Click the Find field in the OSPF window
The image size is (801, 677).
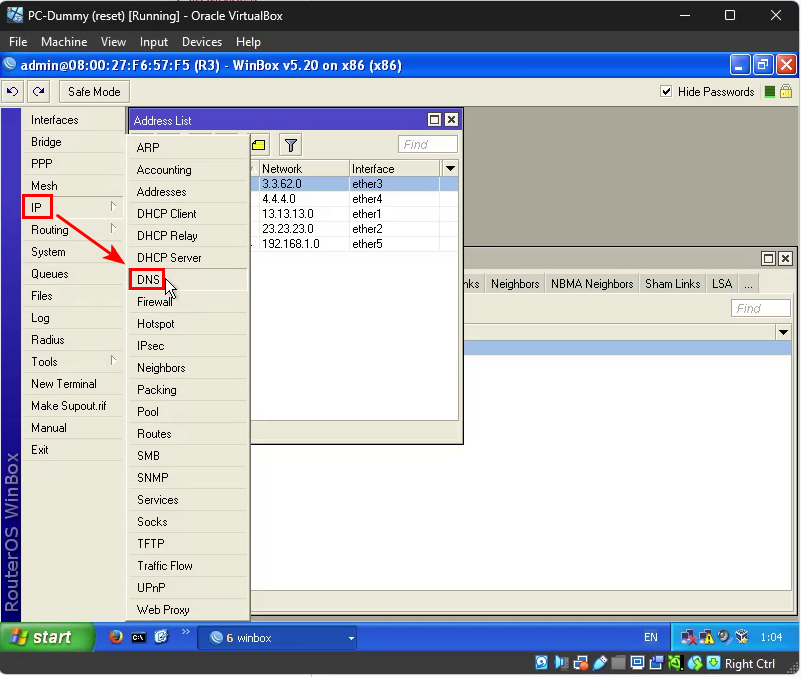pos(761,309)
